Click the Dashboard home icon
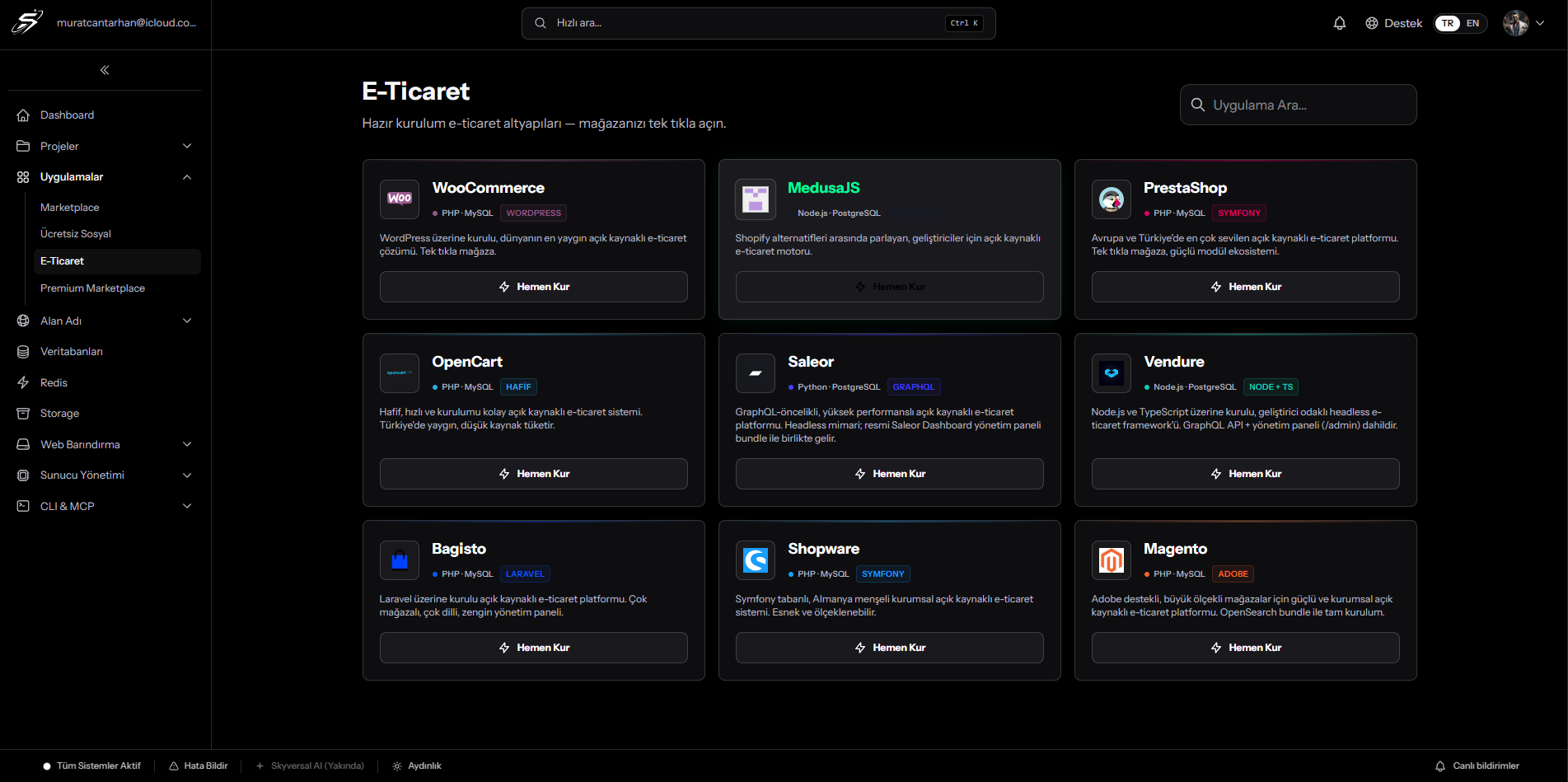 [x=23, y=115]
